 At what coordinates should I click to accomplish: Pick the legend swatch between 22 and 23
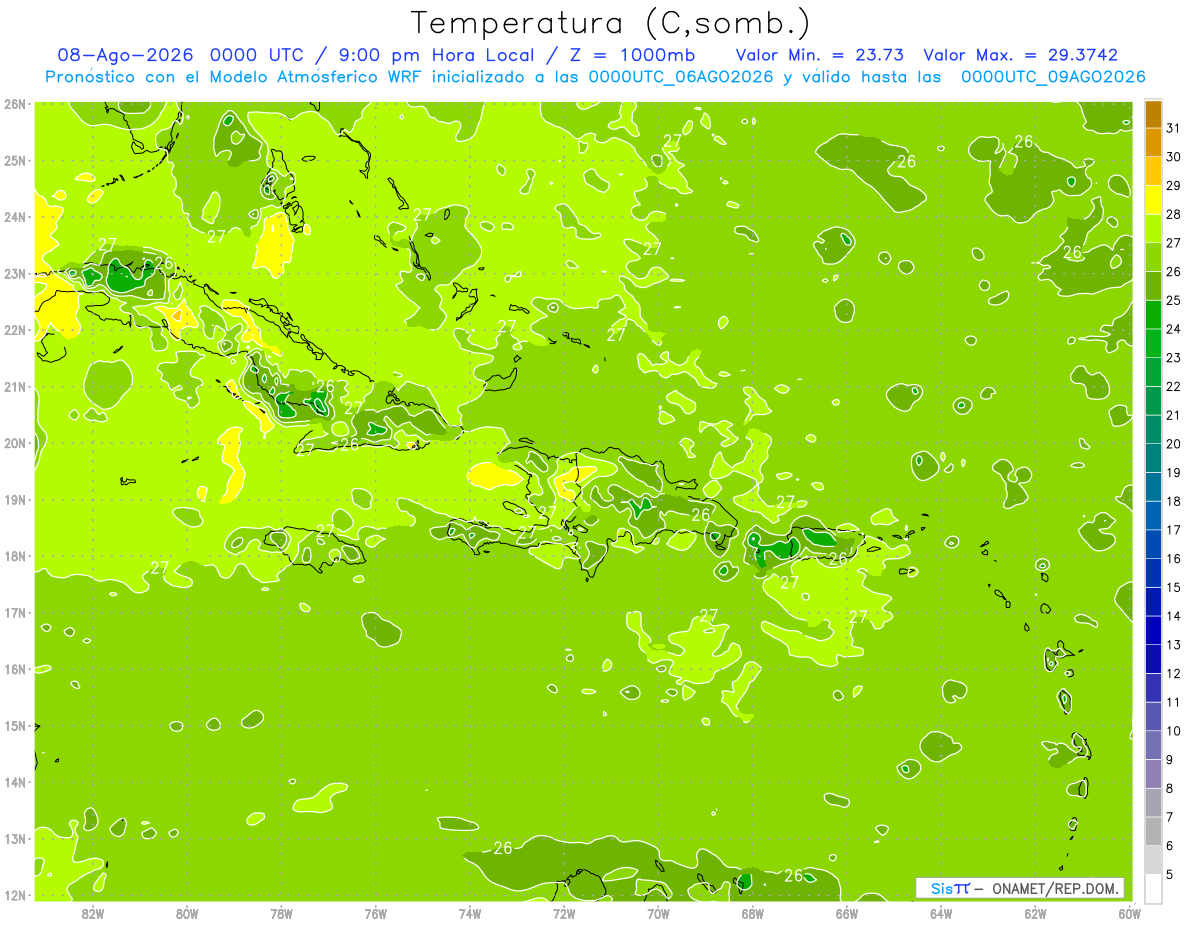tap(1153, 372)
